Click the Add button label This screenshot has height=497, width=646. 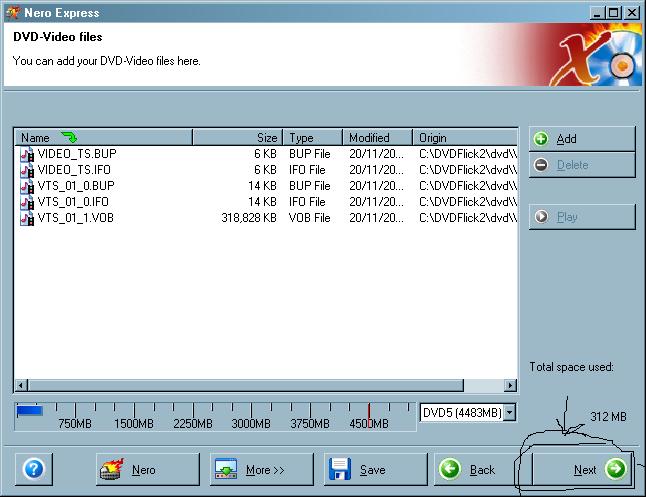pos(566,139)
